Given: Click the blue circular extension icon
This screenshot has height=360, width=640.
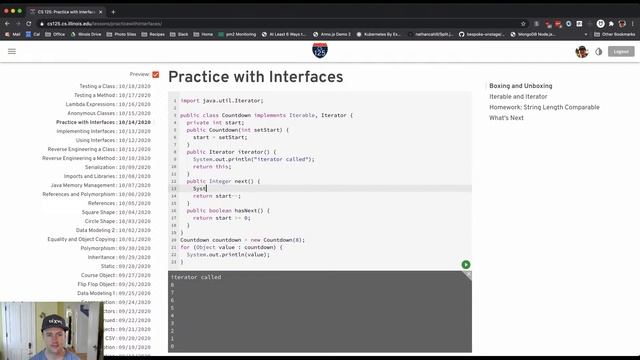Looking at the screenshot, I should 569,24.
